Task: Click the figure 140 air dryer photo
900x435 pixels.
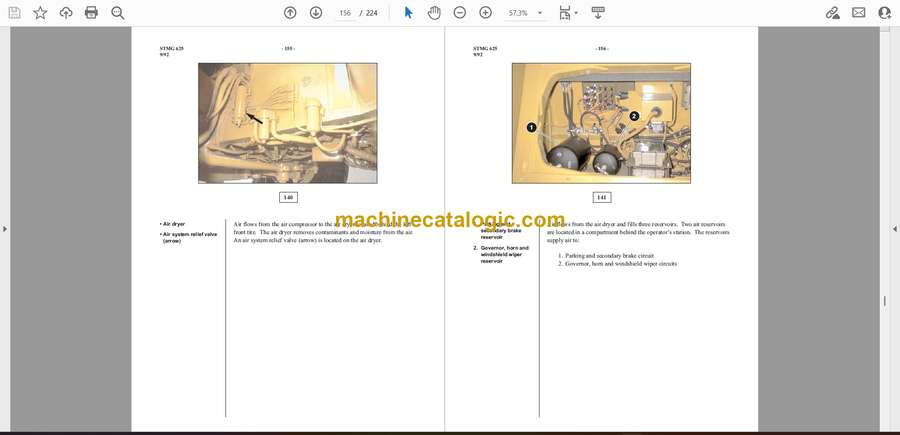Action: pos(288,123)
